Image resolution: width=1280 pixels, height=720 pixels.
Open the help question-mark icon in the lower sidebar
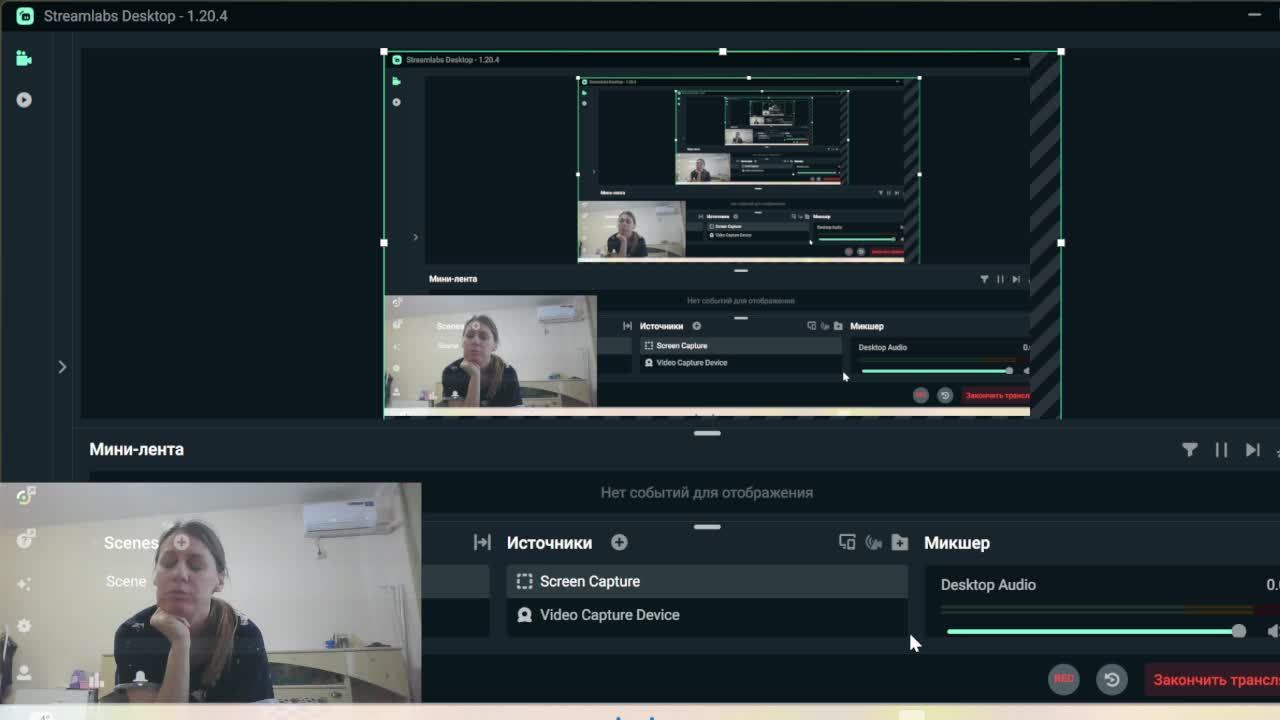(25, 540)
